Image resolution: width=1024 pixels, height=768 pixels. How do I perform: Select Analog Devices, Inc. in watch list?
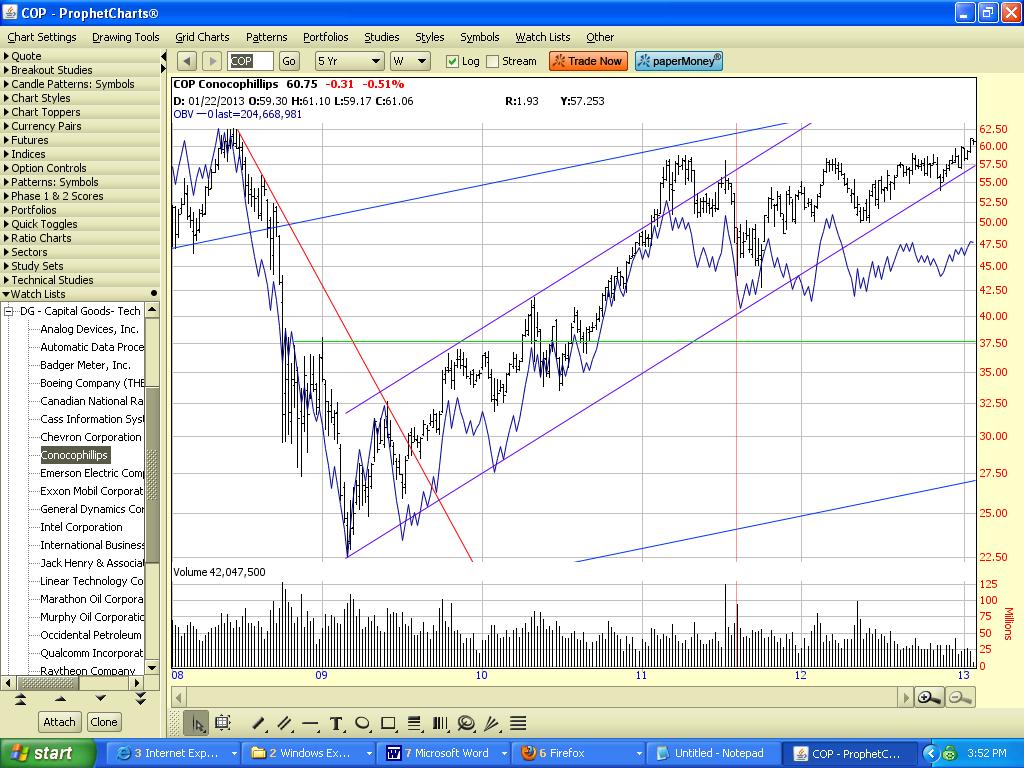(89, 329)
